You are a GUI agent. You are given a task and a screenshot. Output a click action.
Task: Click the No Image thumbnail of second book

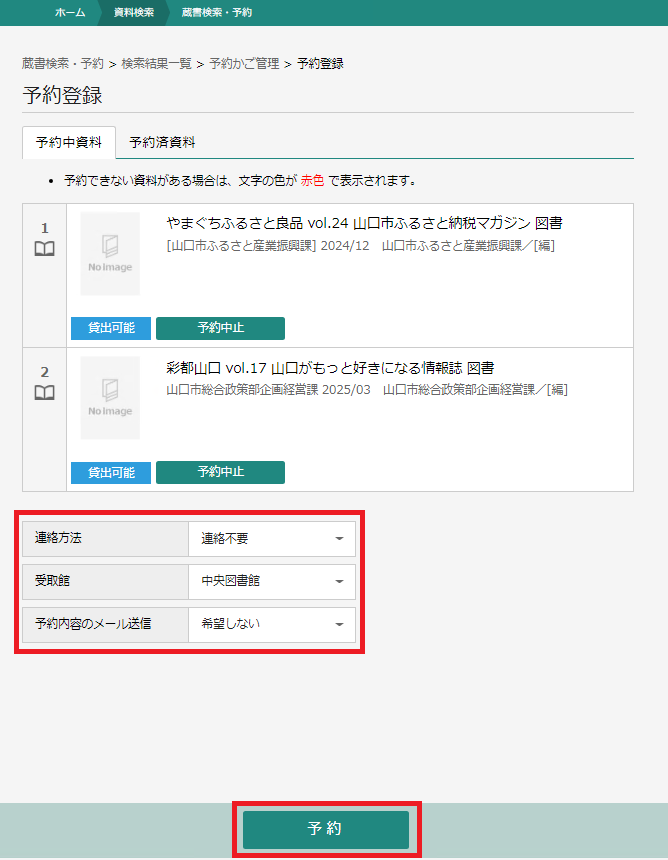tap(110, 397)
